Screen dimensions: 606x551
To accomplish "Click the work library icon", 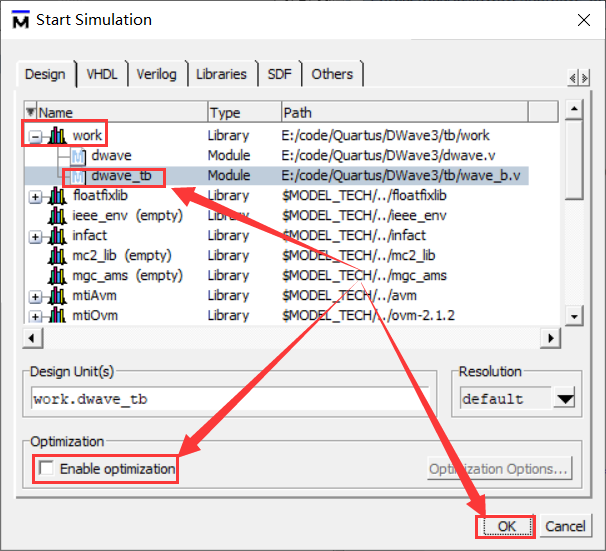I will point(57,136).
